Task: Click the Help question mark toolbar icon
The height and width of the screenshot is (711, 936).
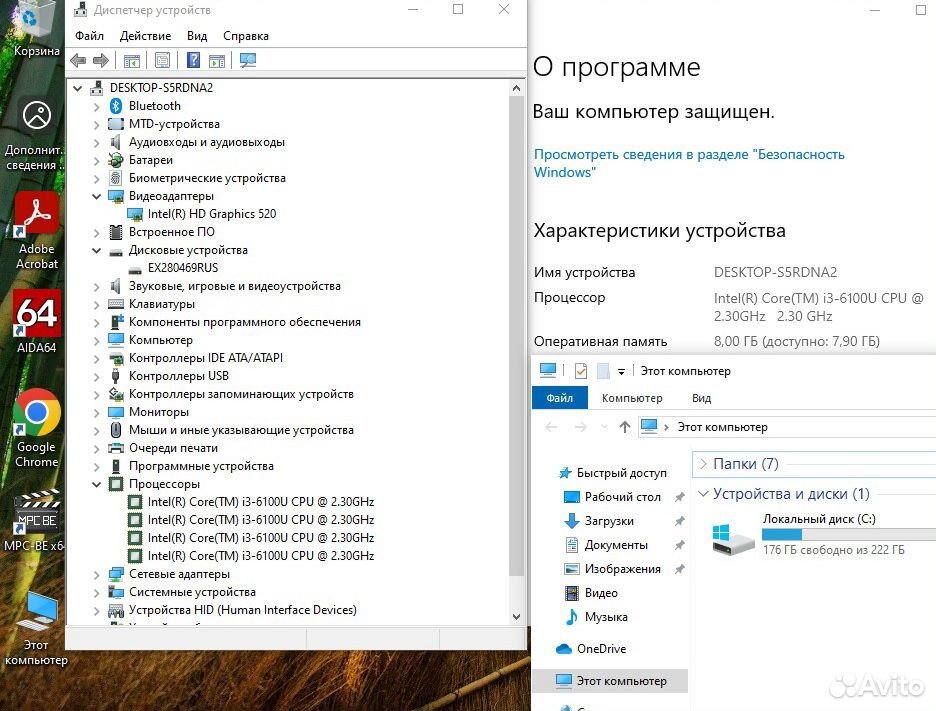Action: (193, 60)
